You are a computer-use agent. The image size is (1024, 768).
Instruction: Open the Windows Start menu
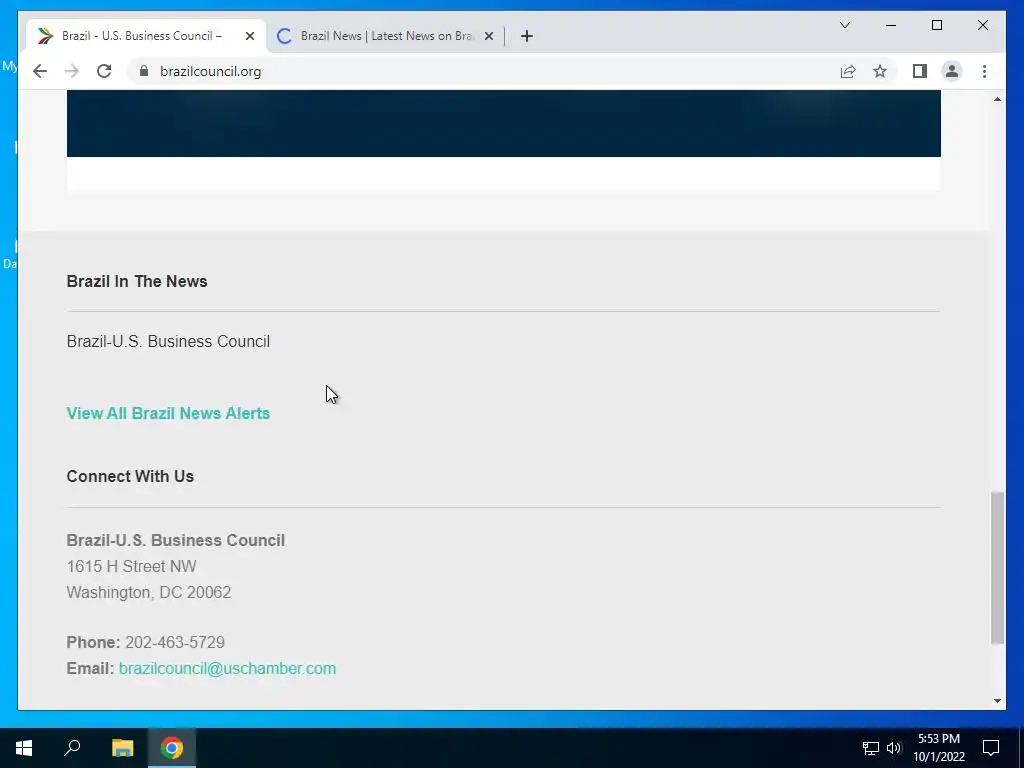pos(24,748)
